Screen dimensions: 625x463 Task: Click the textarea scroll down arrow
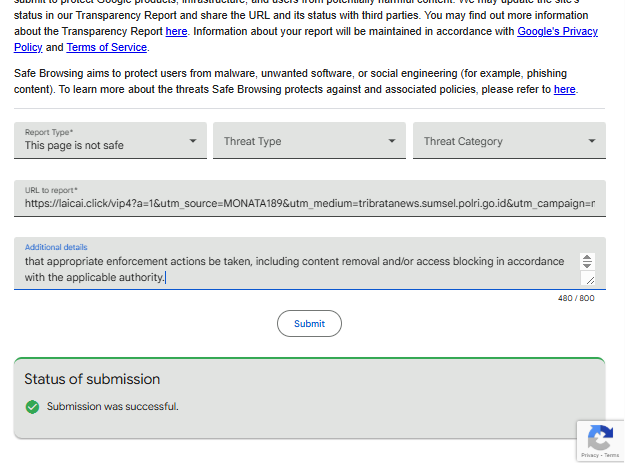coord(587,265)
